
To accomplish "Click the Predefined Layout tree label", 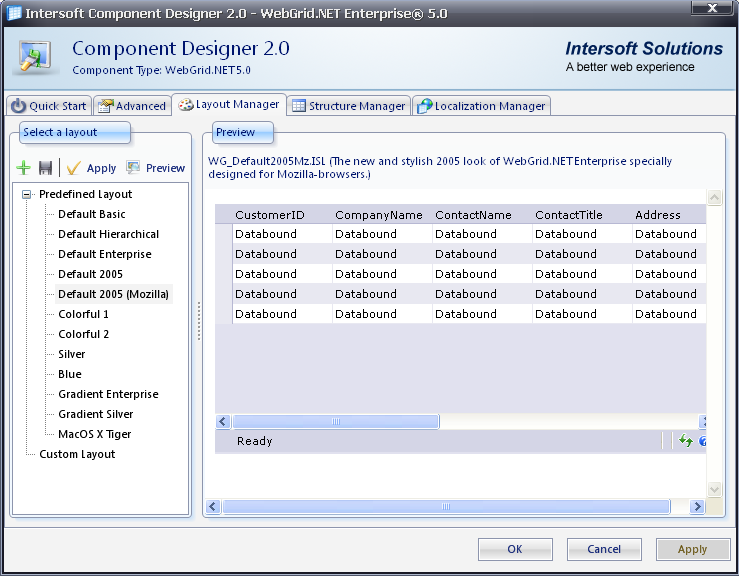I will pos(86,194).
